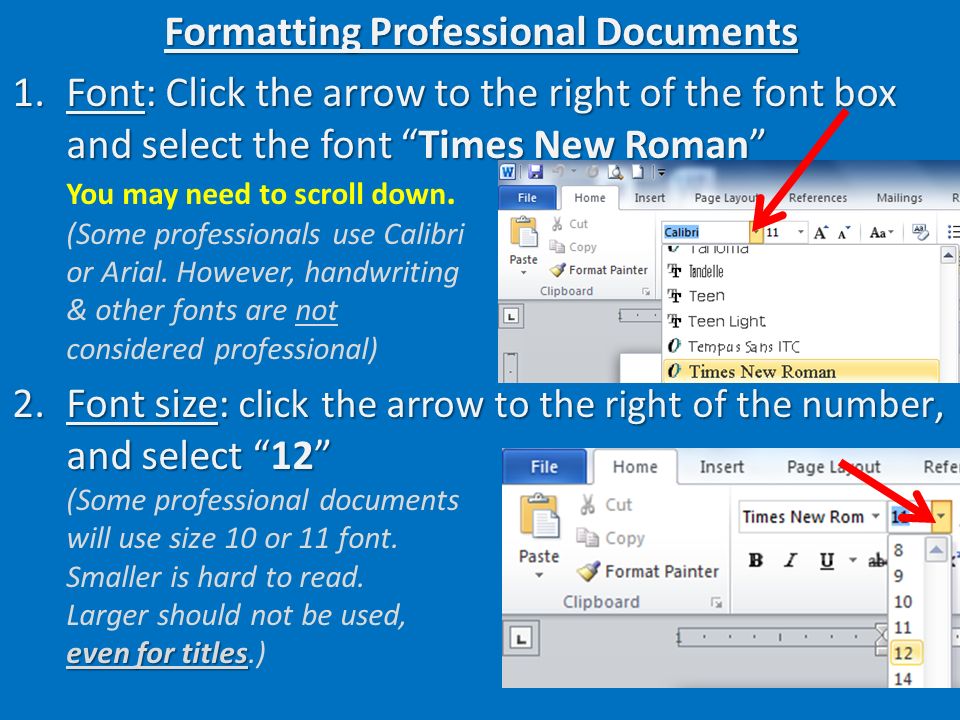Toggle Italic formatting
Viewport: 960px width, 720px height.
(x=790, y=560)
